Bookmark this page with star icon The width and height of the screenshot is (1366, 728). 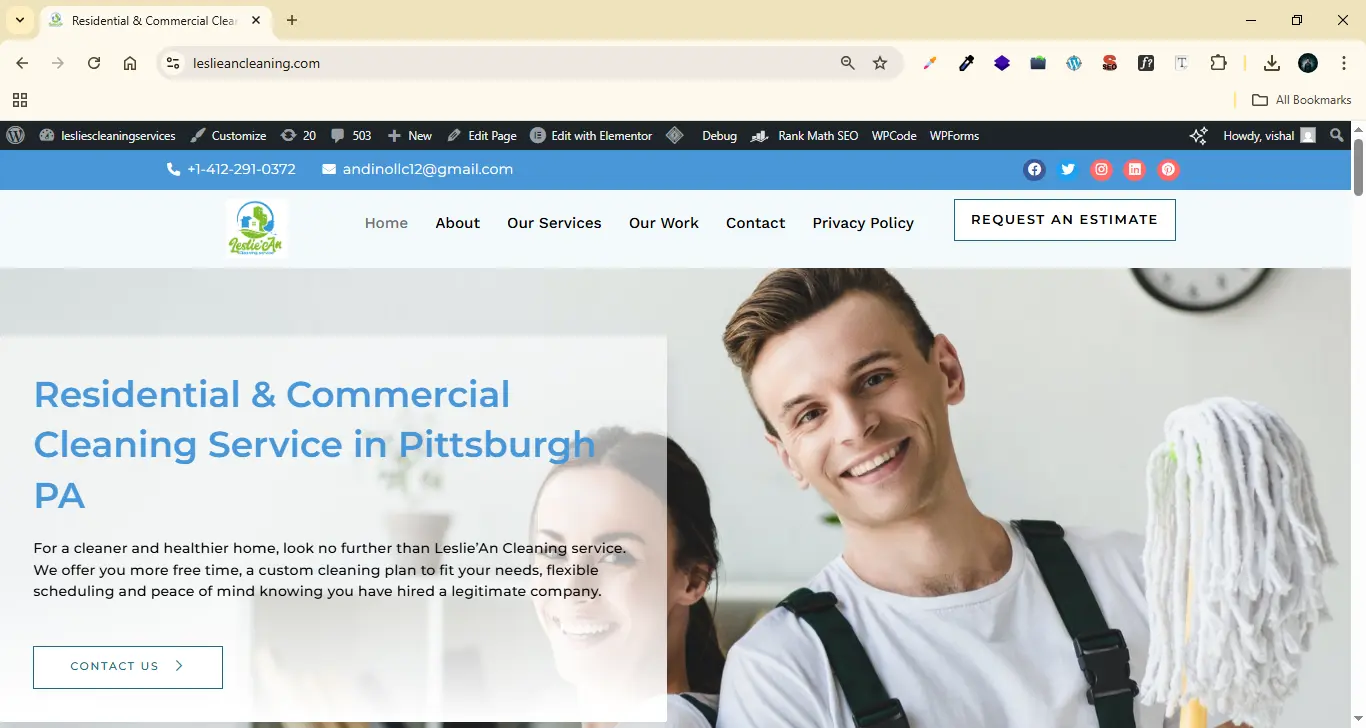click(880, 63)
